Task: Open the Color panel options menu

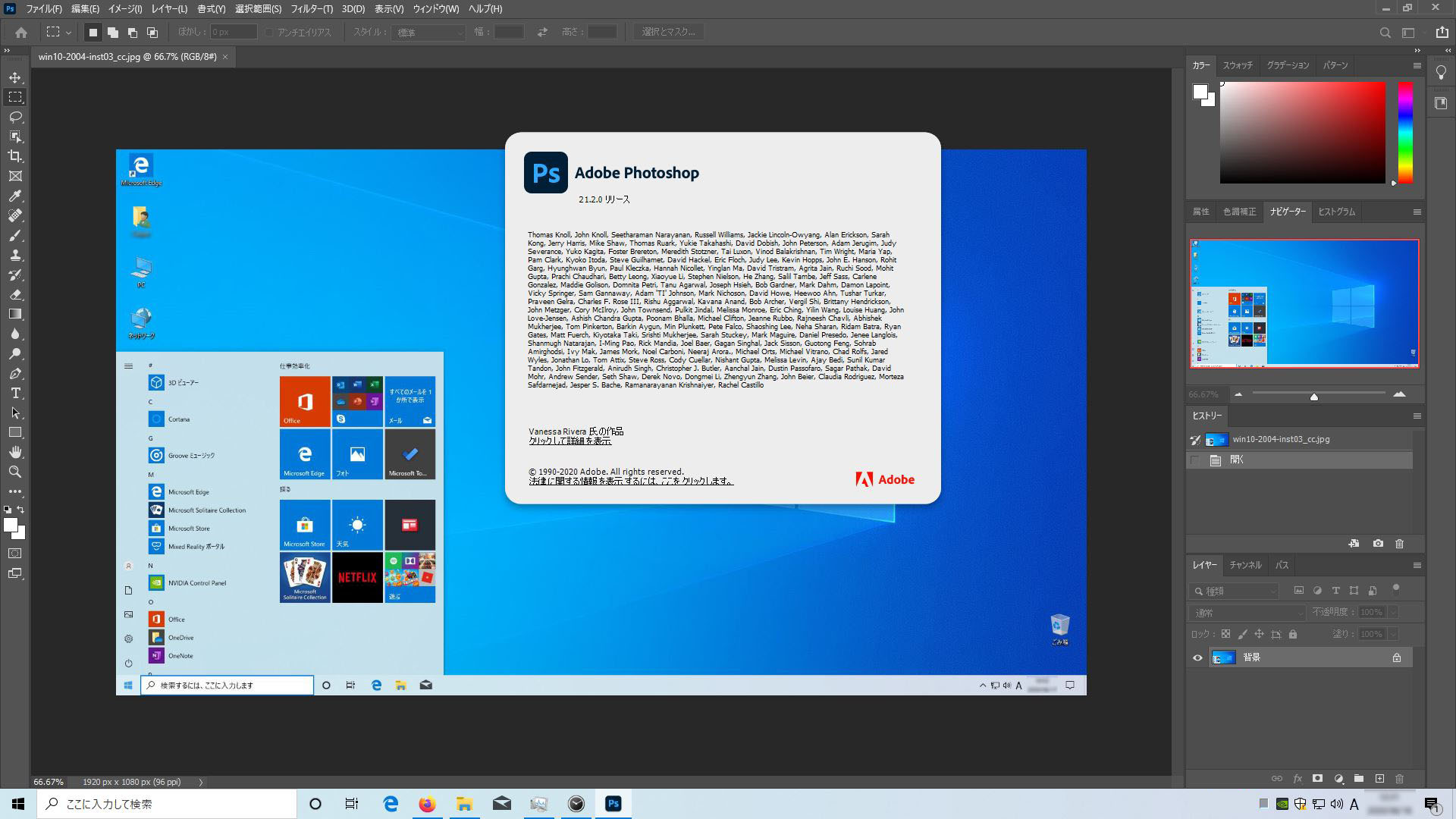Action: pos(1417,66)
